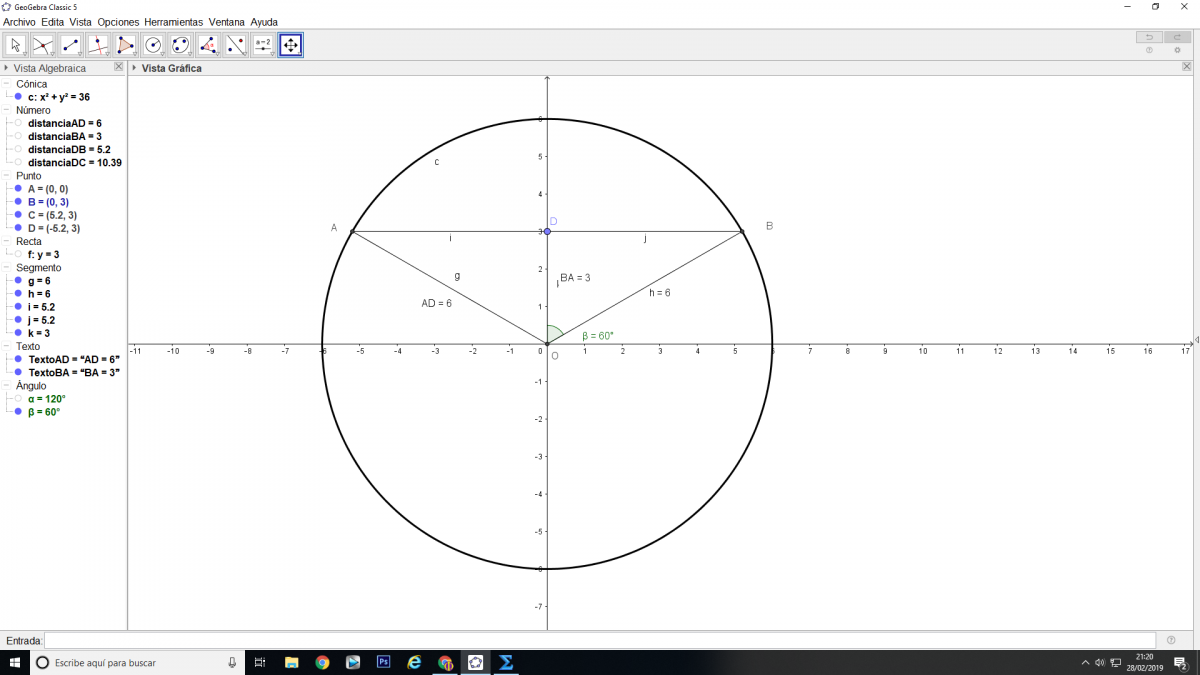Open the Opciones menu

tap(118, 22)
